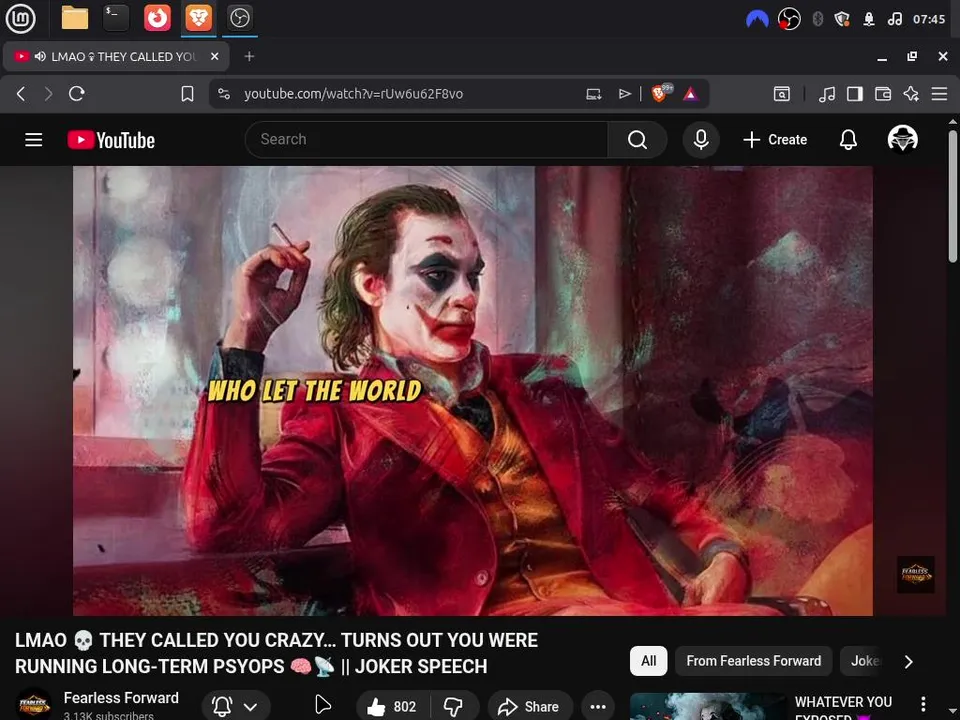Open the WHATEVER YOU EXPOSED video thumbnail
Image resolution: width=960 pixels, height=720 pixels.
pyautogui.click(x=708, y=707)
